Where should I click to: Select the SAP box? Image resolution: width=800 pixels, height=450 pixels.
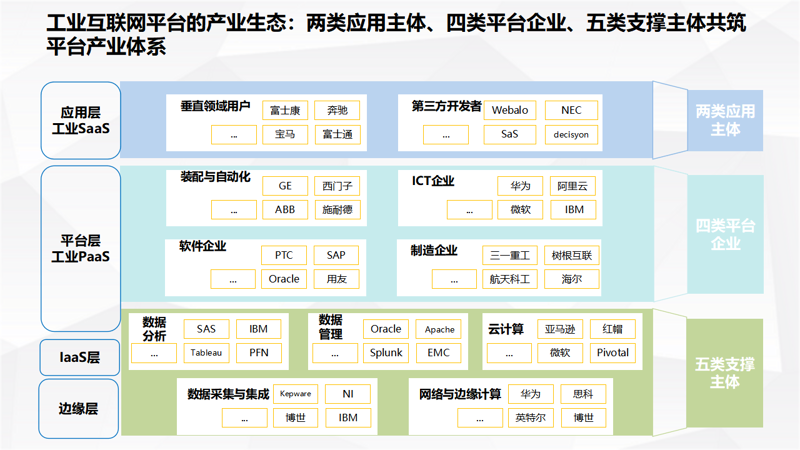[x=336, y=255]
